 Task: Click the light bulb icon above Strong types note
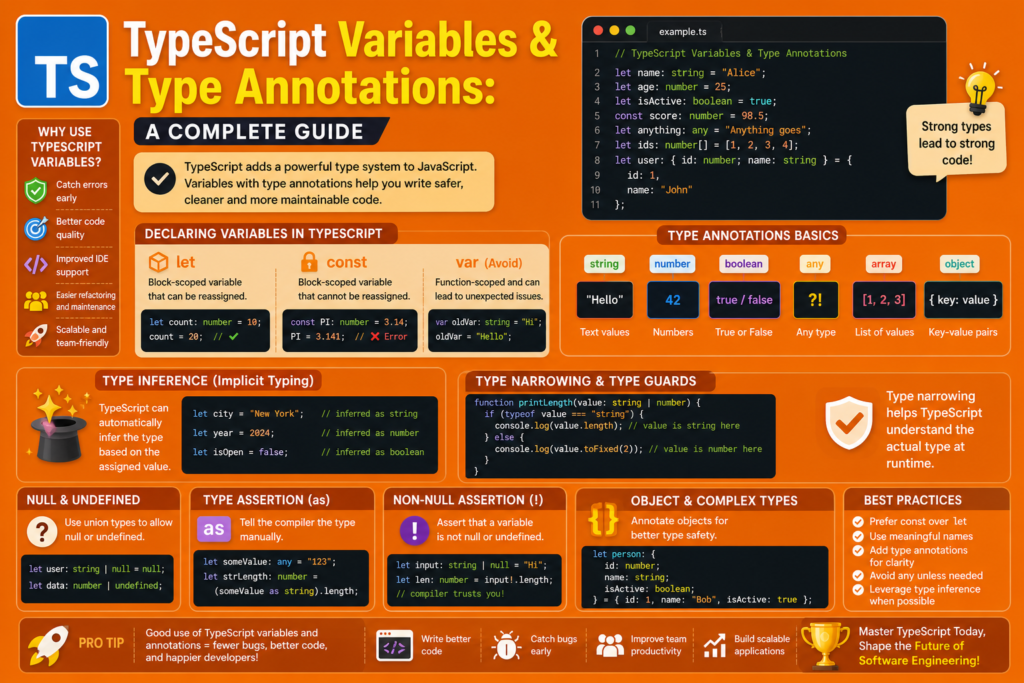coord(979,87)
